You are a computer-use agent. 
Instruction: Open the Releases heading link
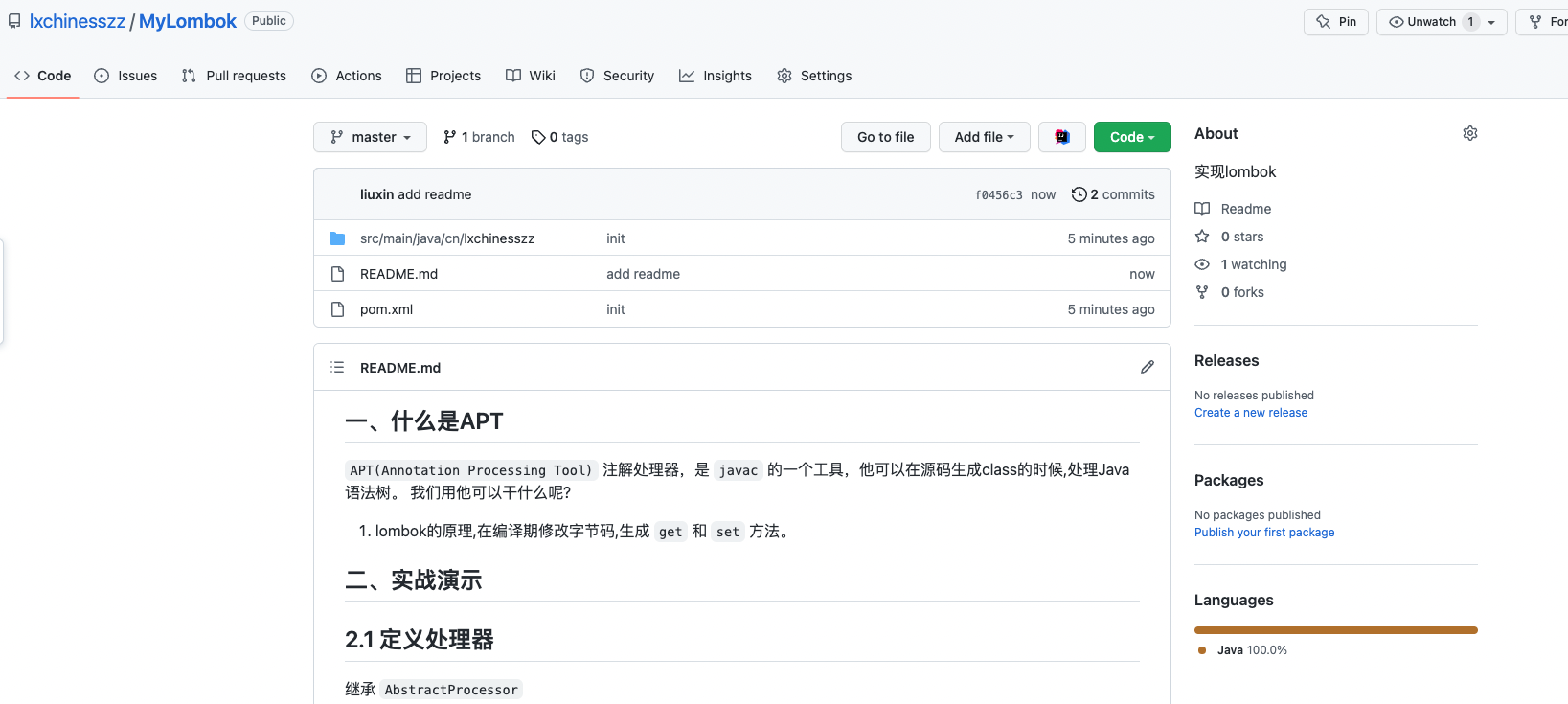(x=1226, y=361)
